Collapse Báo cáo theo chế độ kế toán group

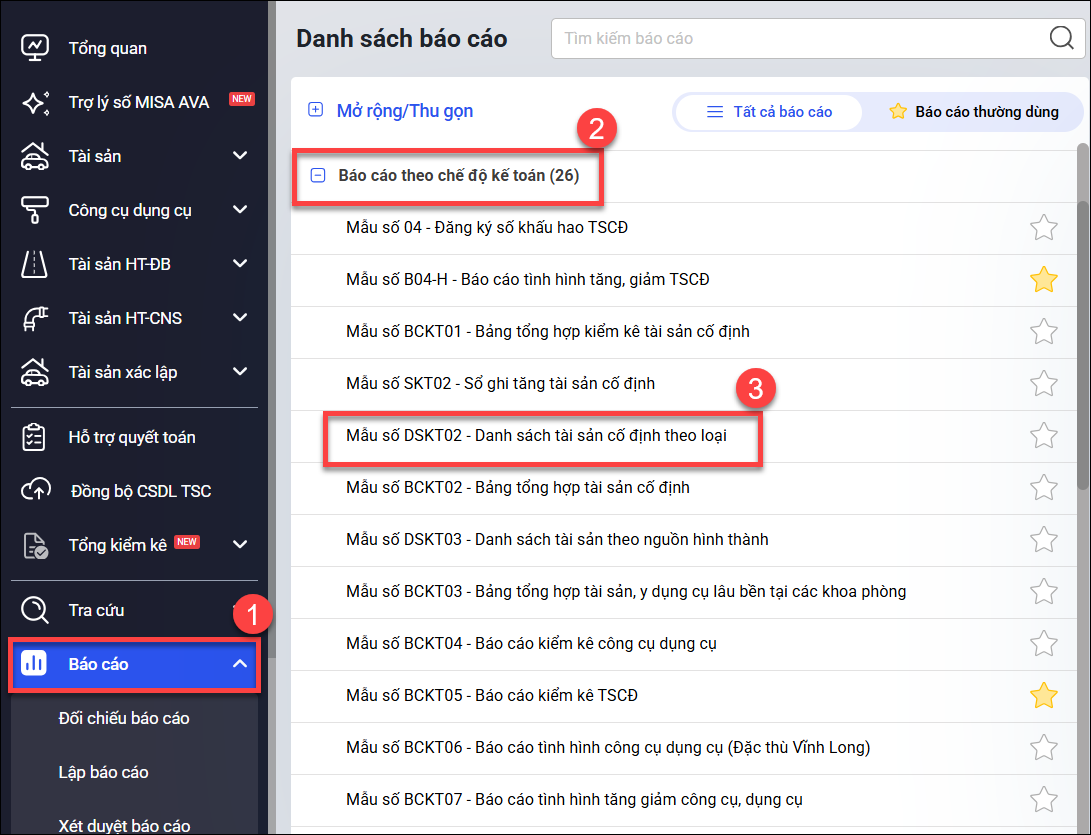[x=318, y=176]
